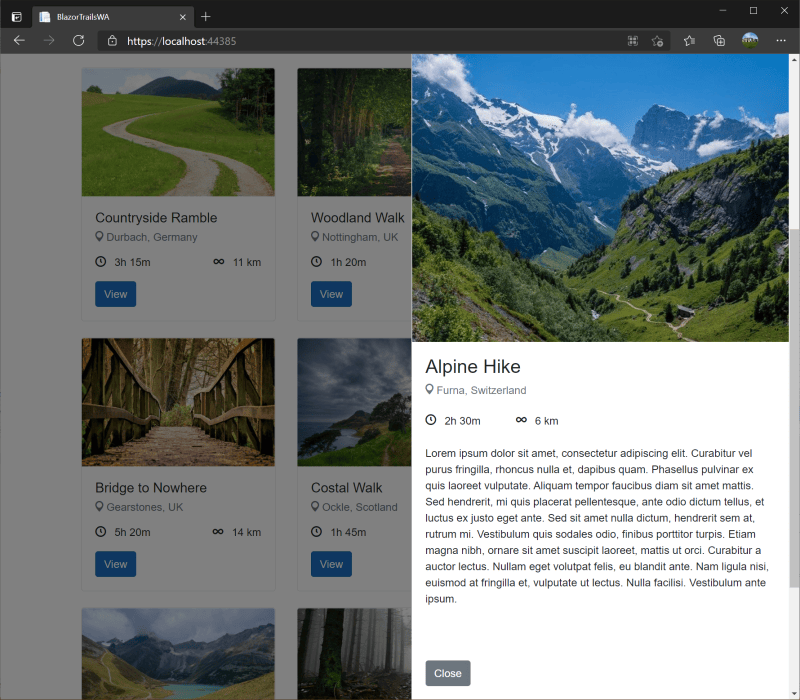Click the Lorem ipsum description paragraph
This screenshot has height=700, width=800.
coord(597,526)
